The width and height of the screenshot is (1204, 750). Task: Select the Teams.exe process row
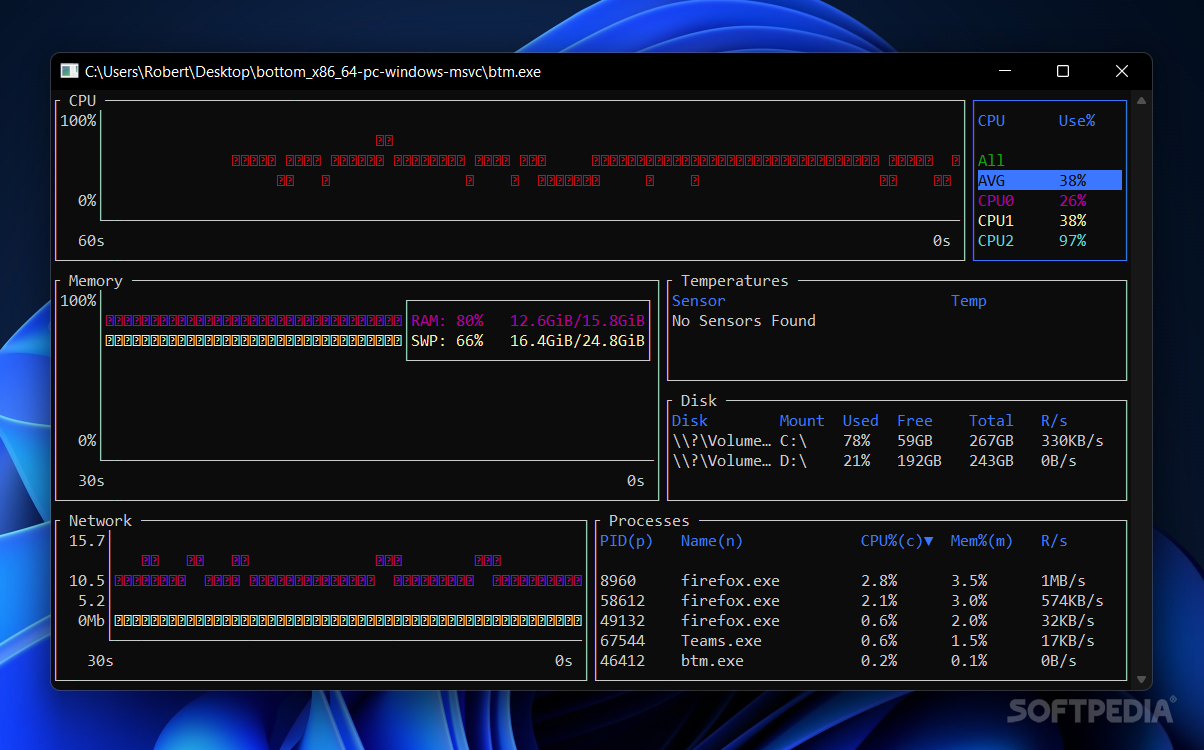pyautogui.click(x=860, y=641)
